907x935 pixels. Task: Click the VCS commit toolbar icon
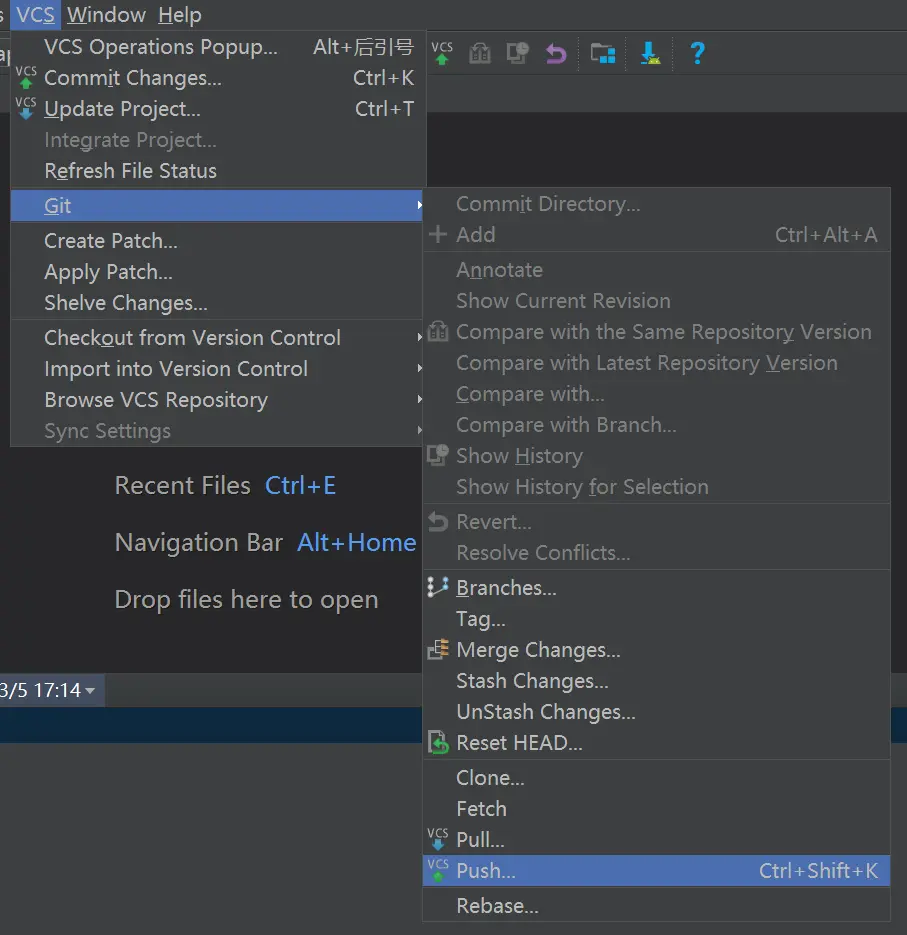pyautogui.click(x=442, y=53)
